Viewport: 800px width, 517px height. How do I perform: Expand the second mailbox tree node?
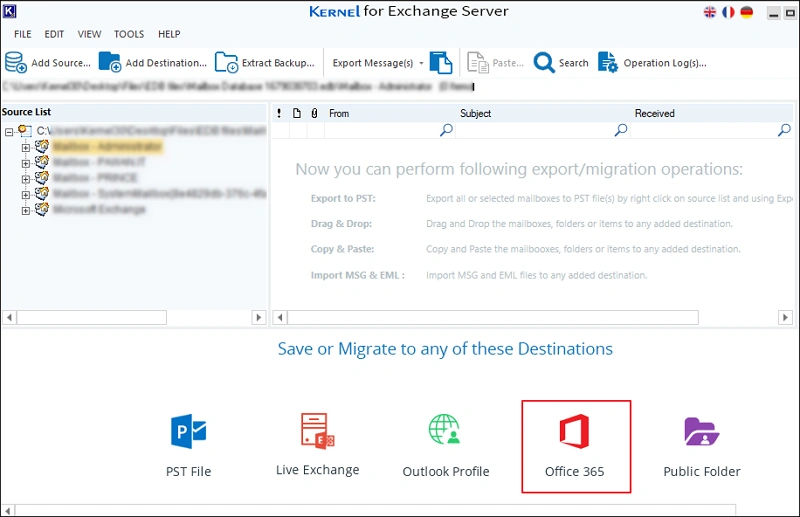pyautogui.click(x=26, y=164)
